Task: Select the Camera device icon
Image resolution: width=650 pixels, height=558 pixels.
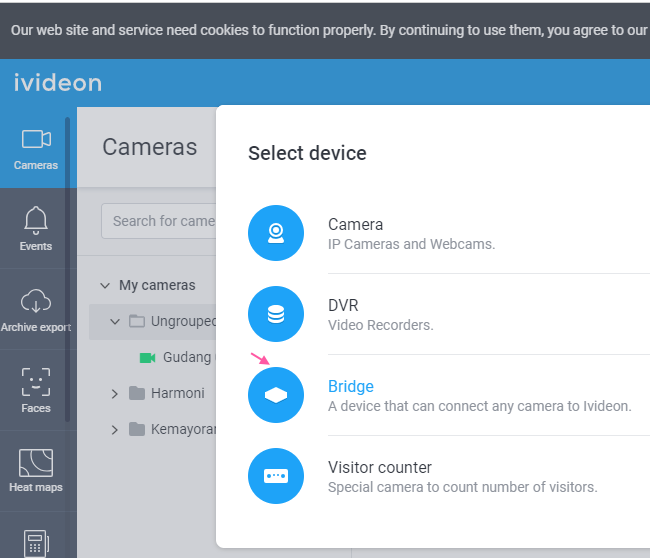Action: pyautogui.click(x=276, y=233)
